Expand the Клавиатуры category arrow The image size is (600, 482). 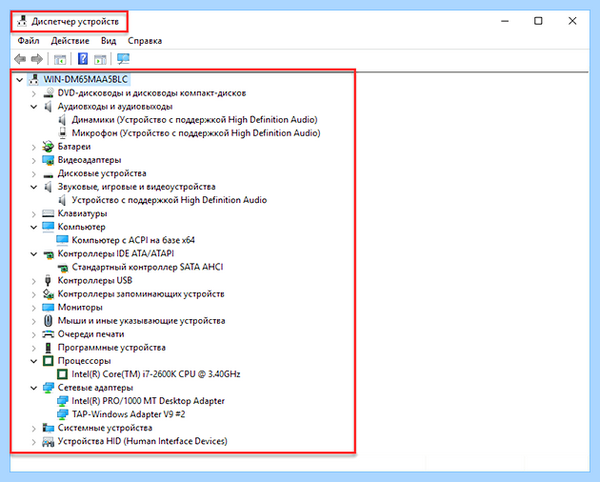[34, 214]
